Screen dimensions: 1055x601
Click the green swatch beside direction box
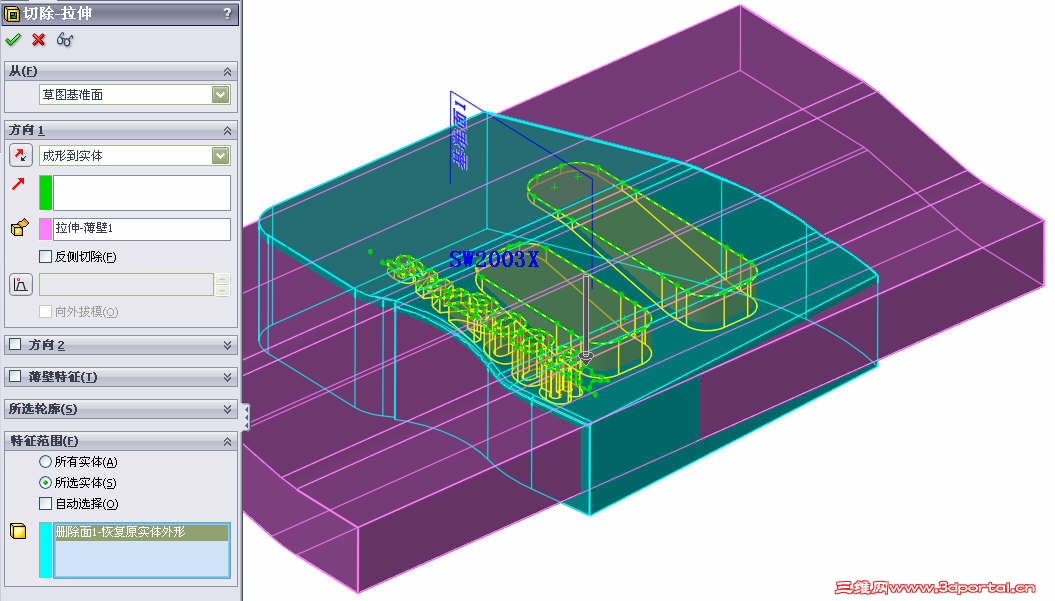pos(46,192)
